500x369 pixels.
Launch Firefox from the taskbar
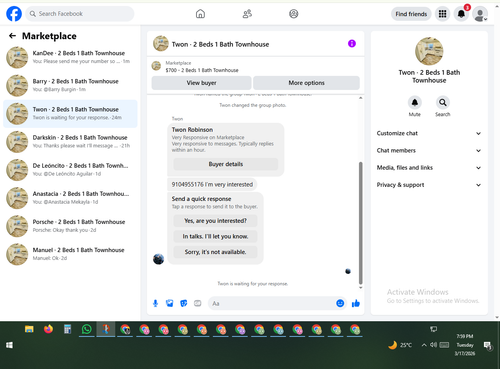pyautogui.click(x=48, y=329)
